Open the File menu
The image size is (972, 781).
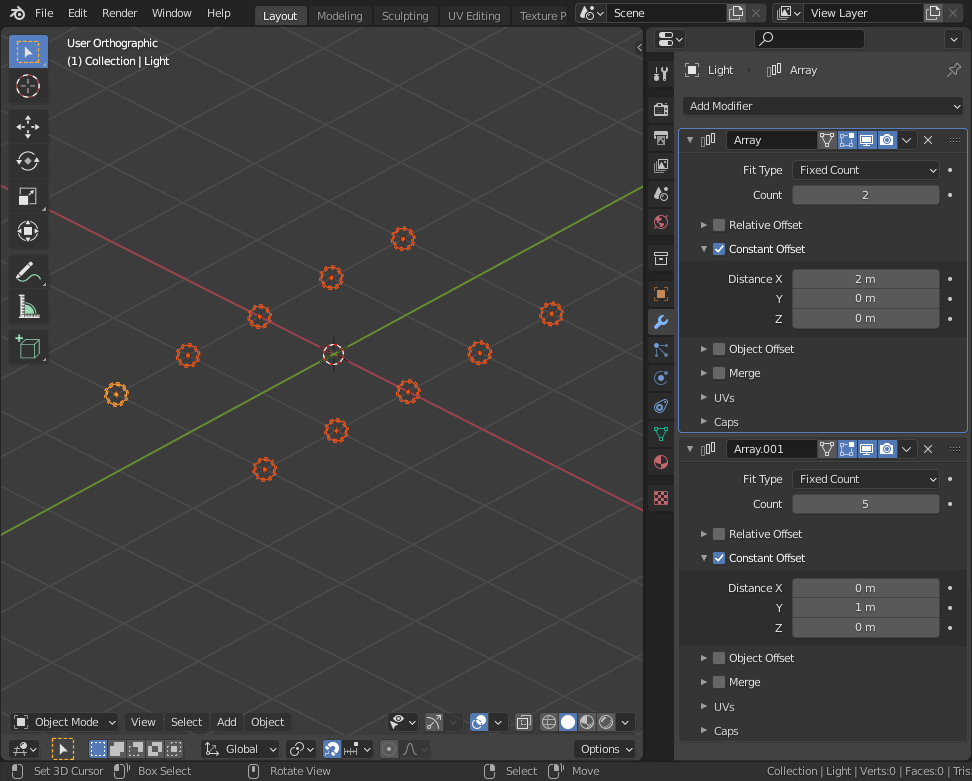click(44, 13)
